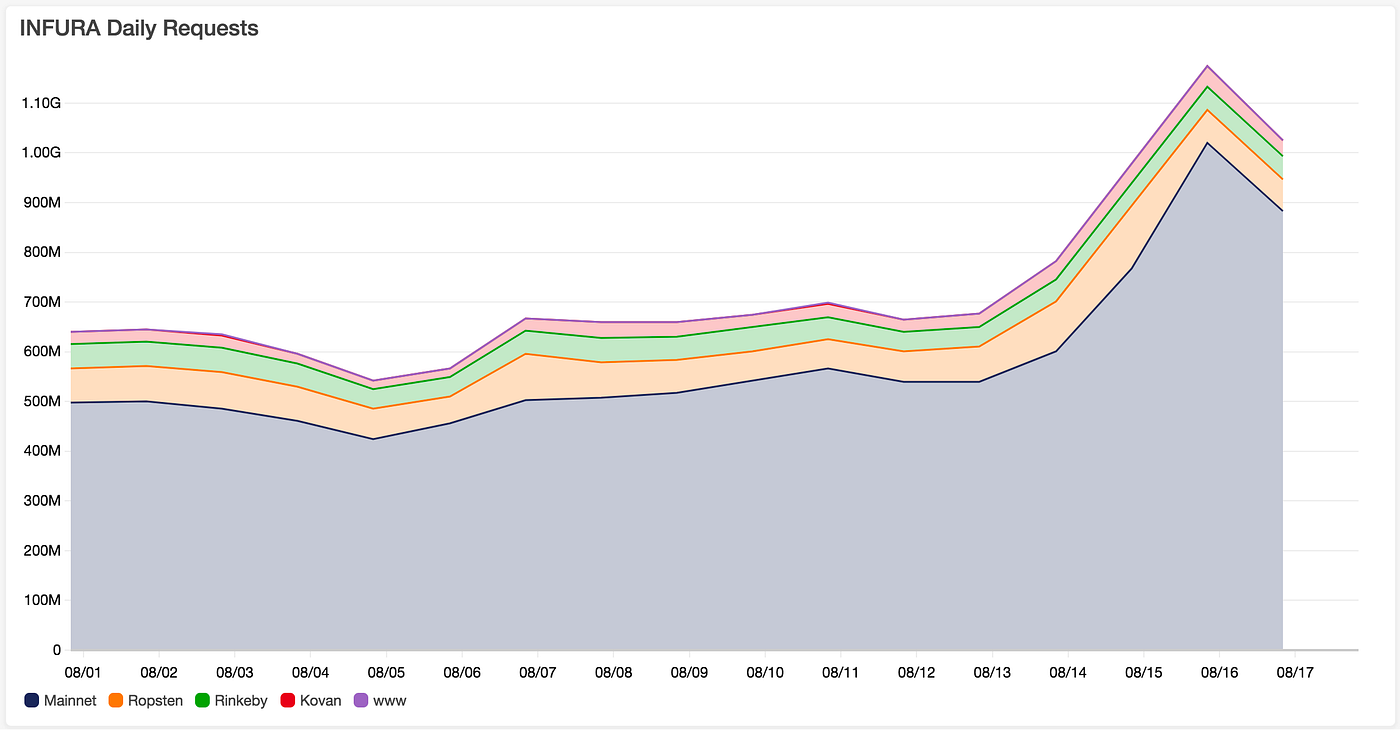Click the 08/14 date label

pyautogui.click(x=1067, y=672)
